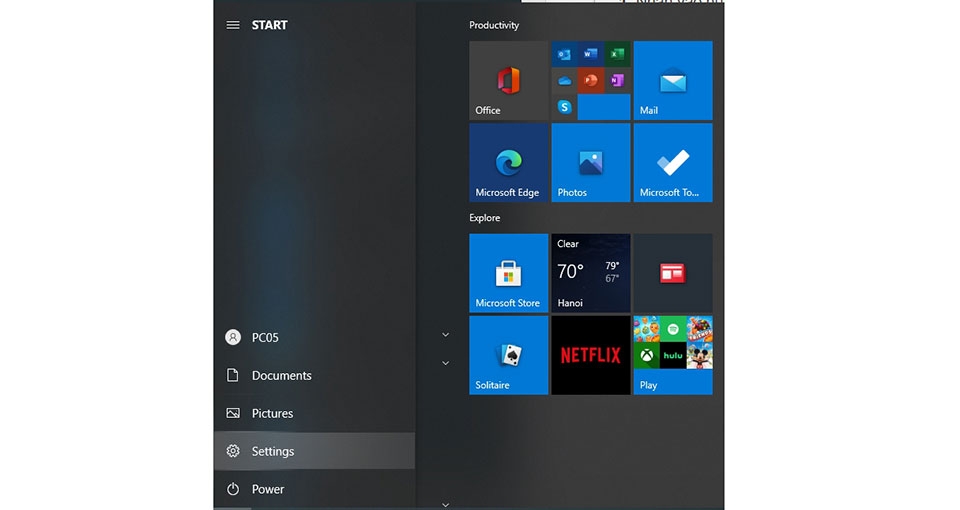The width and height of the screenshot is (960, 510).
Task: Open the Play folder label
Action: tap(648, 385)
